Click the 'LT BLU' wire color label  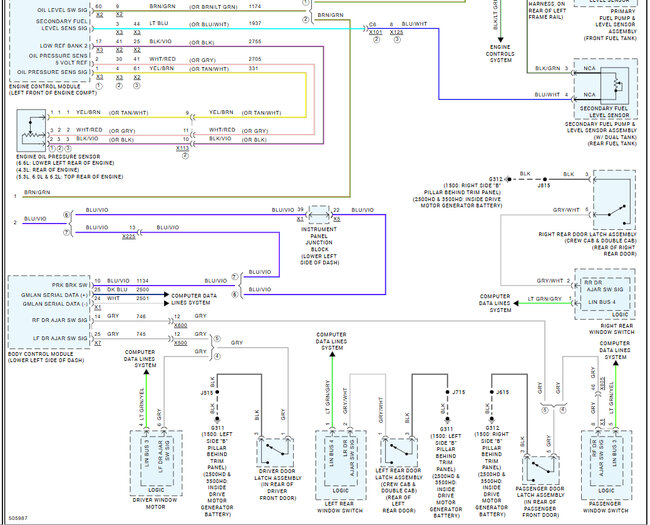pyautogui.click(x=159, y=24)
